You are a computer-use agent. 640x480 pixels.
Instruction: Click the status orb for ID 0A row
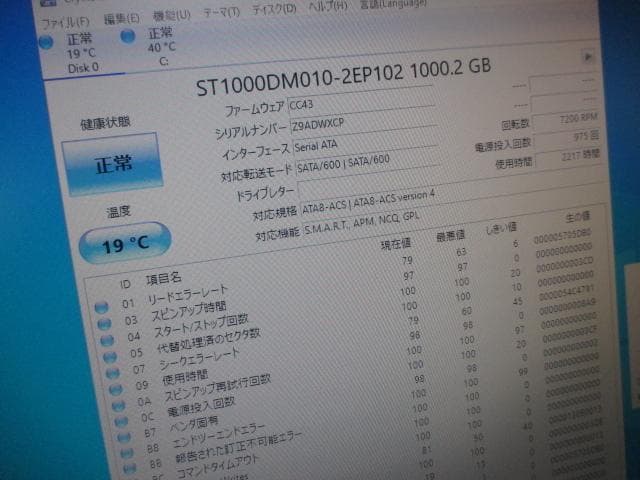pos(118,405)
